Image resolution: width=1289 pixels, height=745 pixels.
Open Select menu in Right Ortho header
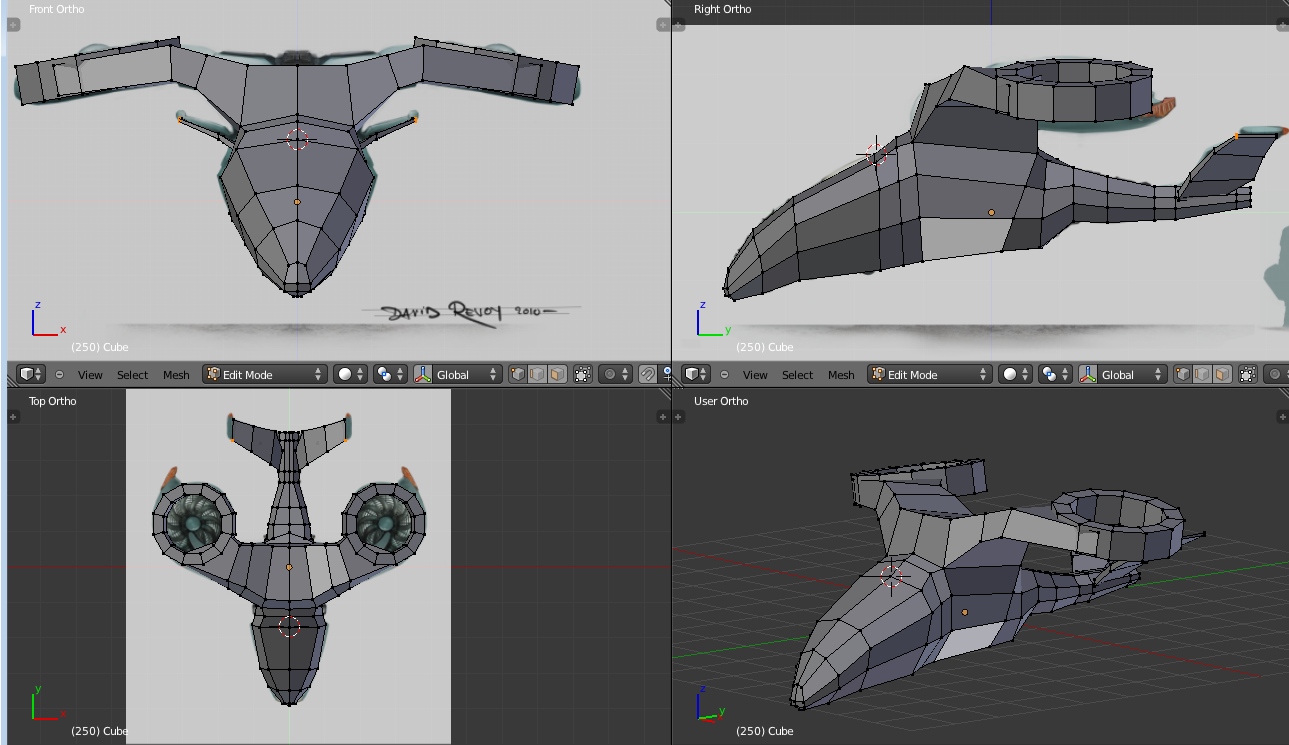pyautogui.click(x=797, y=375)
